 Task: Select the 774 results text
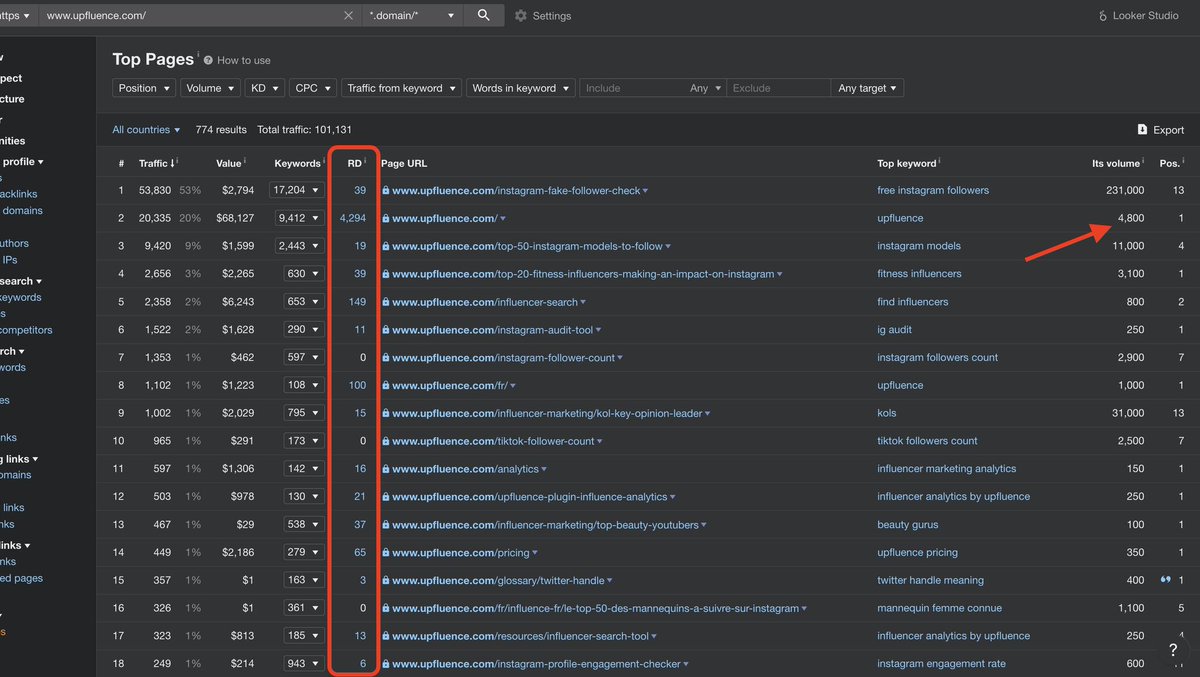pyautogui.click(x=220, y=130)
